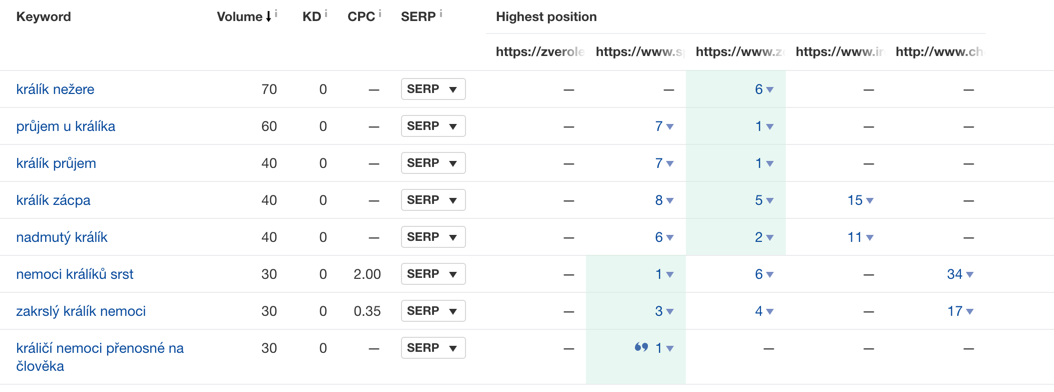Open SERP dropdown for průjem u králíka

434,126
